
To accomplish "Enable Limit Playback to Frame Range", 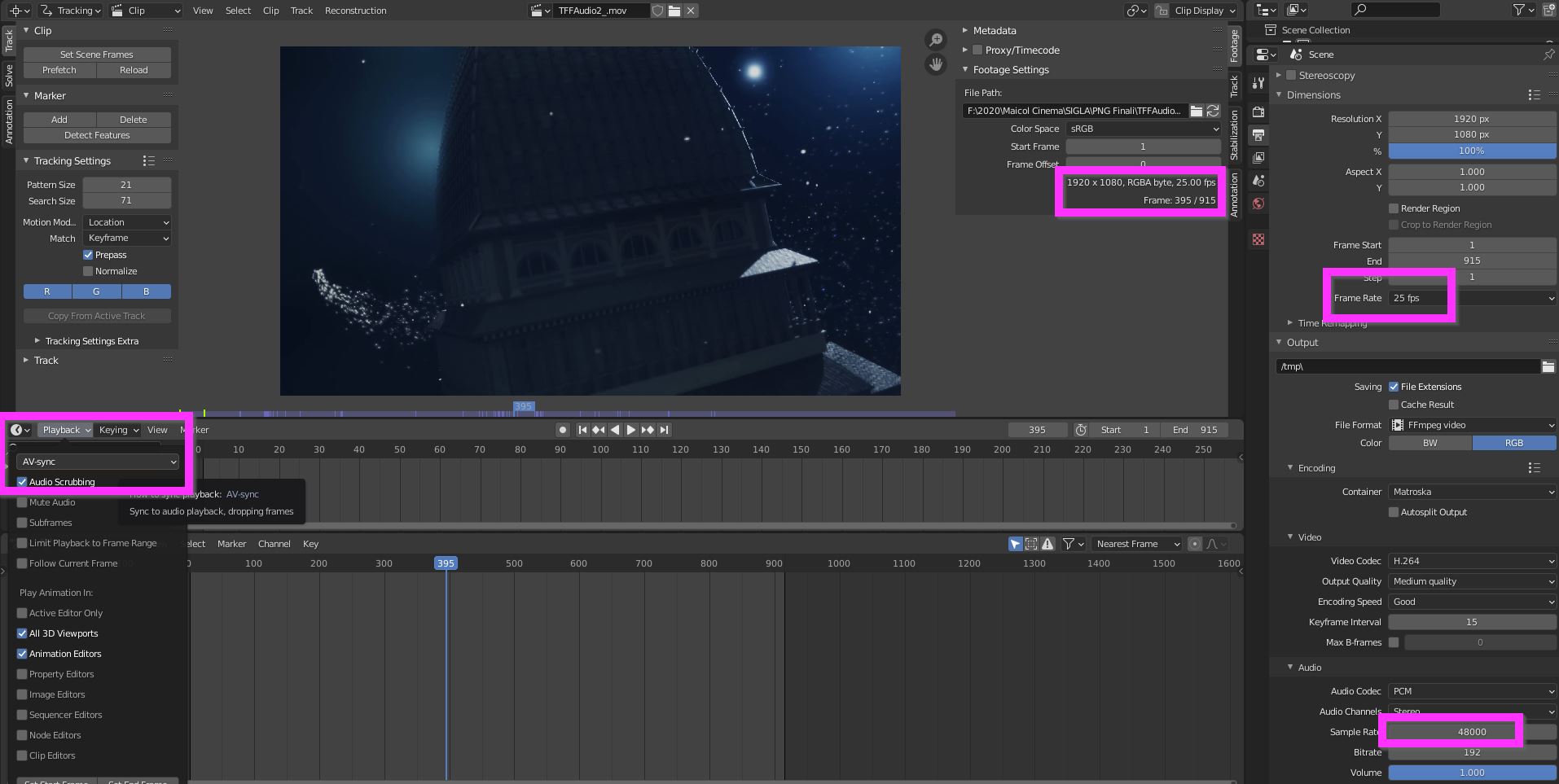I will click(x=22, y=543).
